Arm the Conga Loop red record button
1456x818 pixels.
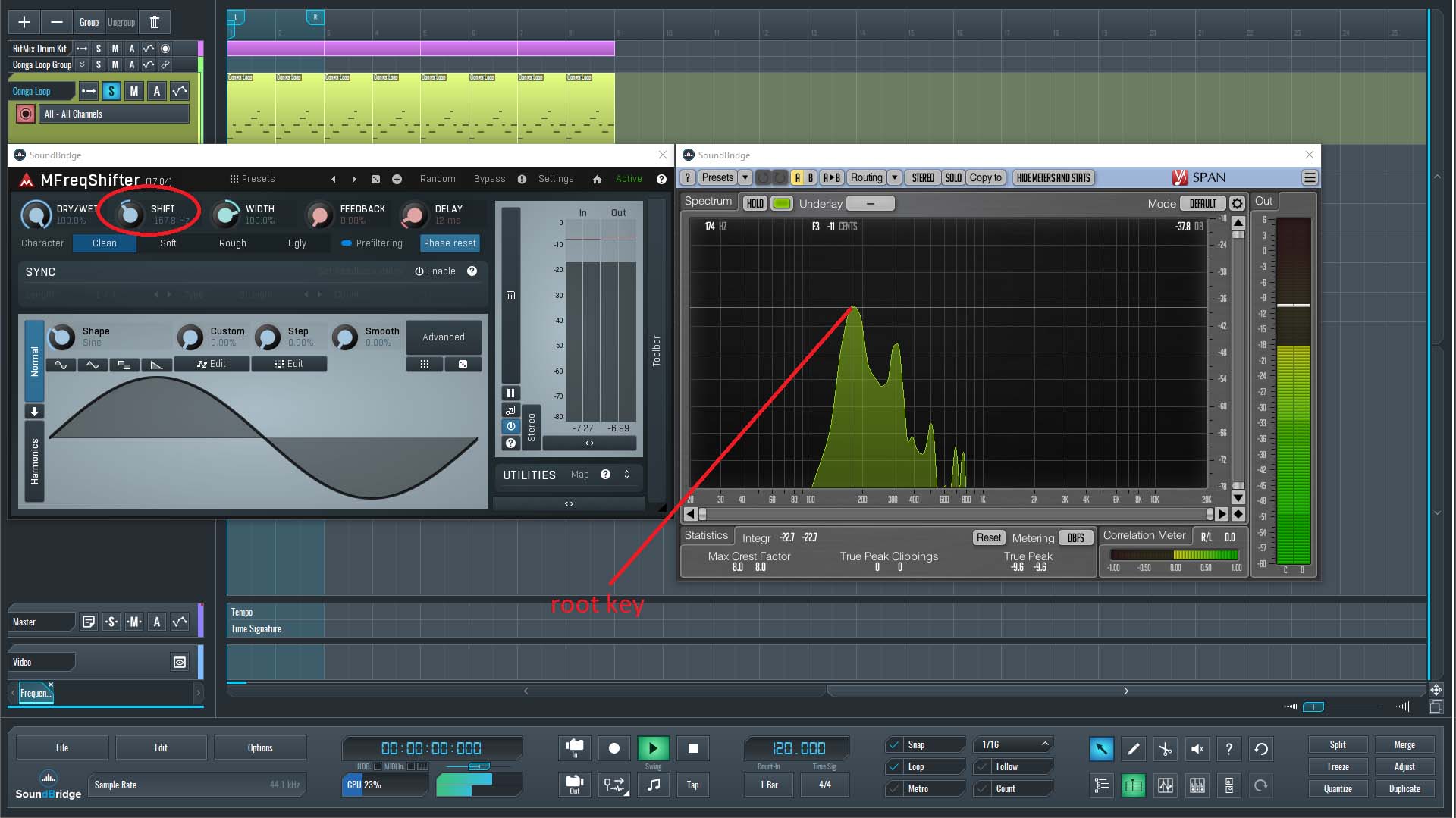point(26,114)
